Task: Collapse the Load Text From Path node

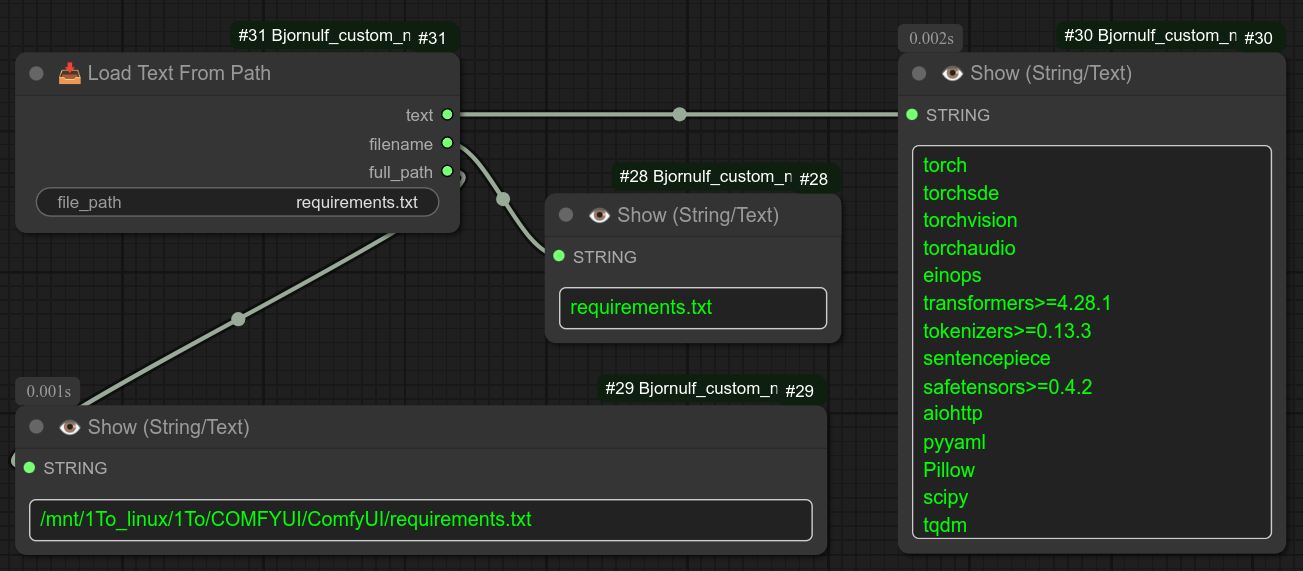Action: [x=37, y=74]
